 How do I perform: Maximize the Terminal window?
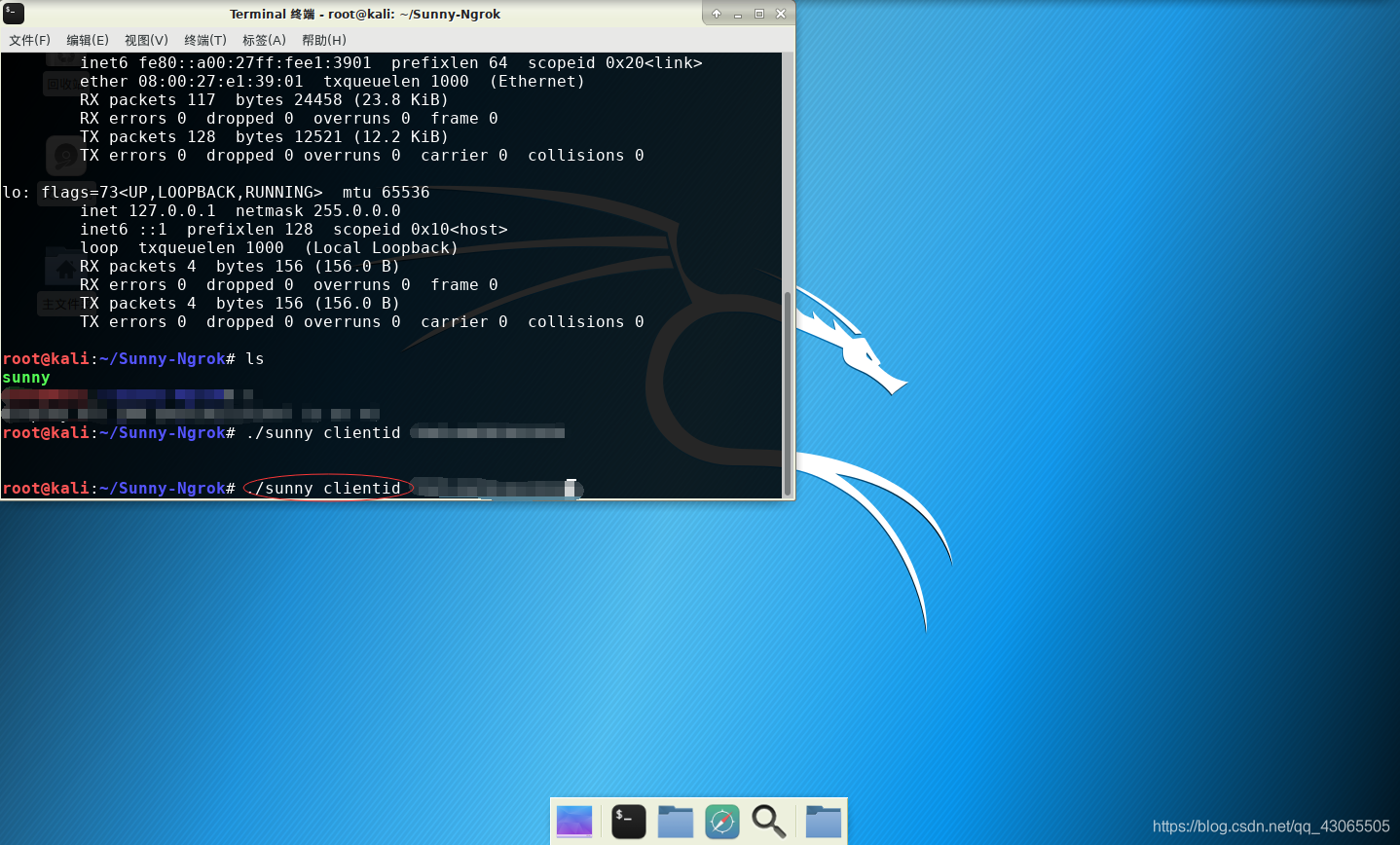[759, 14]
